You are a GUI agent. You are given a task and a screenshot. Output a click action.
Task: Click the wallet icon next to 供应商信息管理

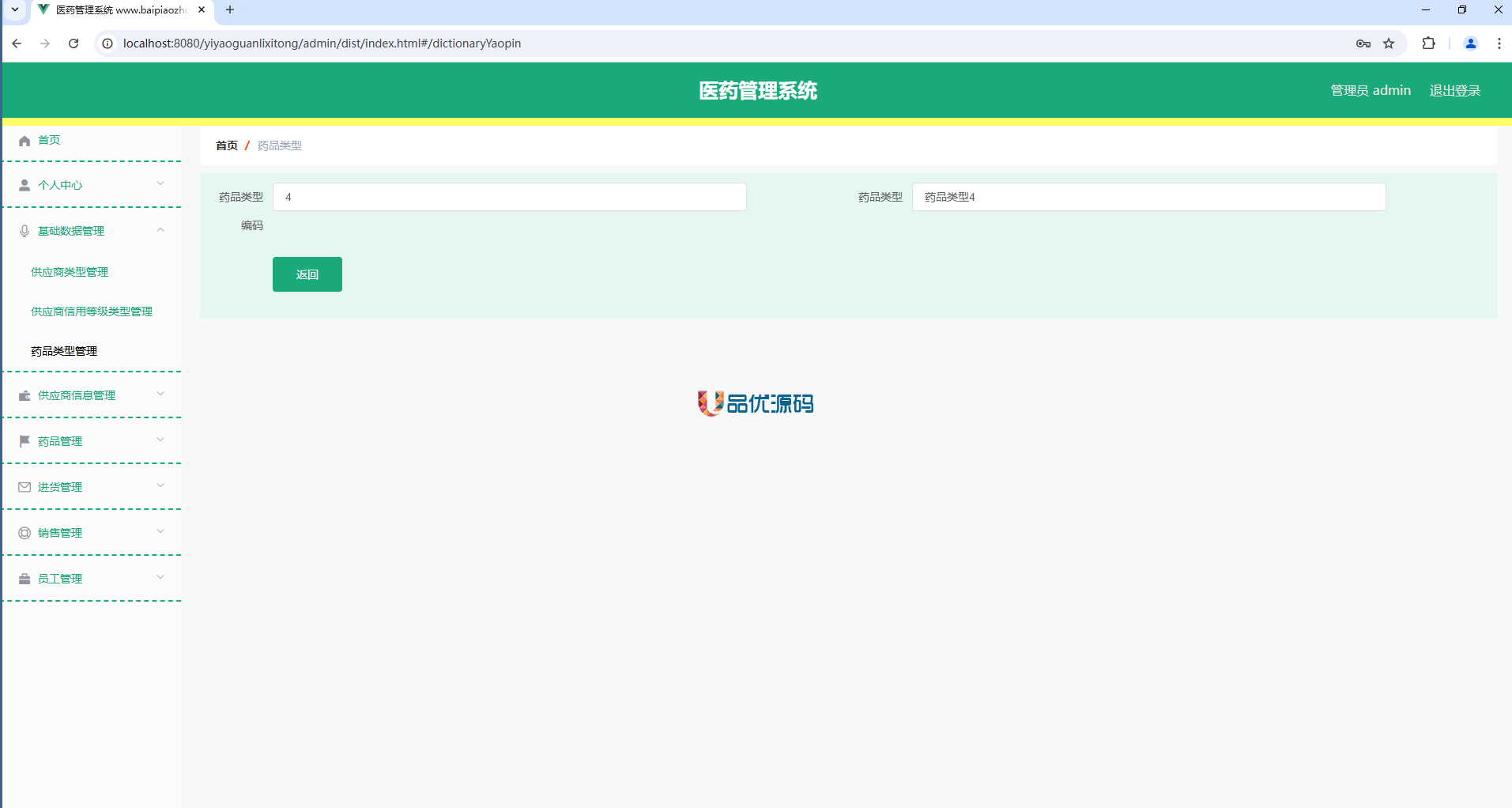pos(25,395)
